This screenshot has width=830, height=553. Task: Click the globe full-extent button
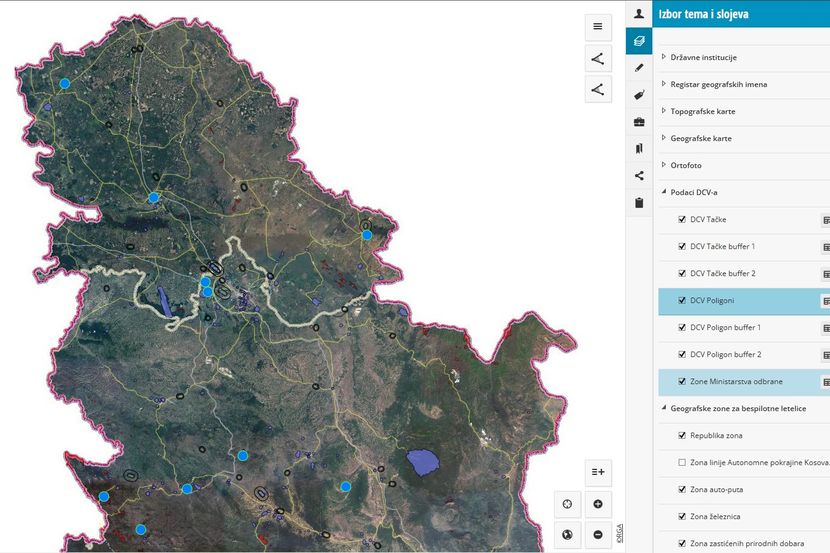(x=567, y=535)
